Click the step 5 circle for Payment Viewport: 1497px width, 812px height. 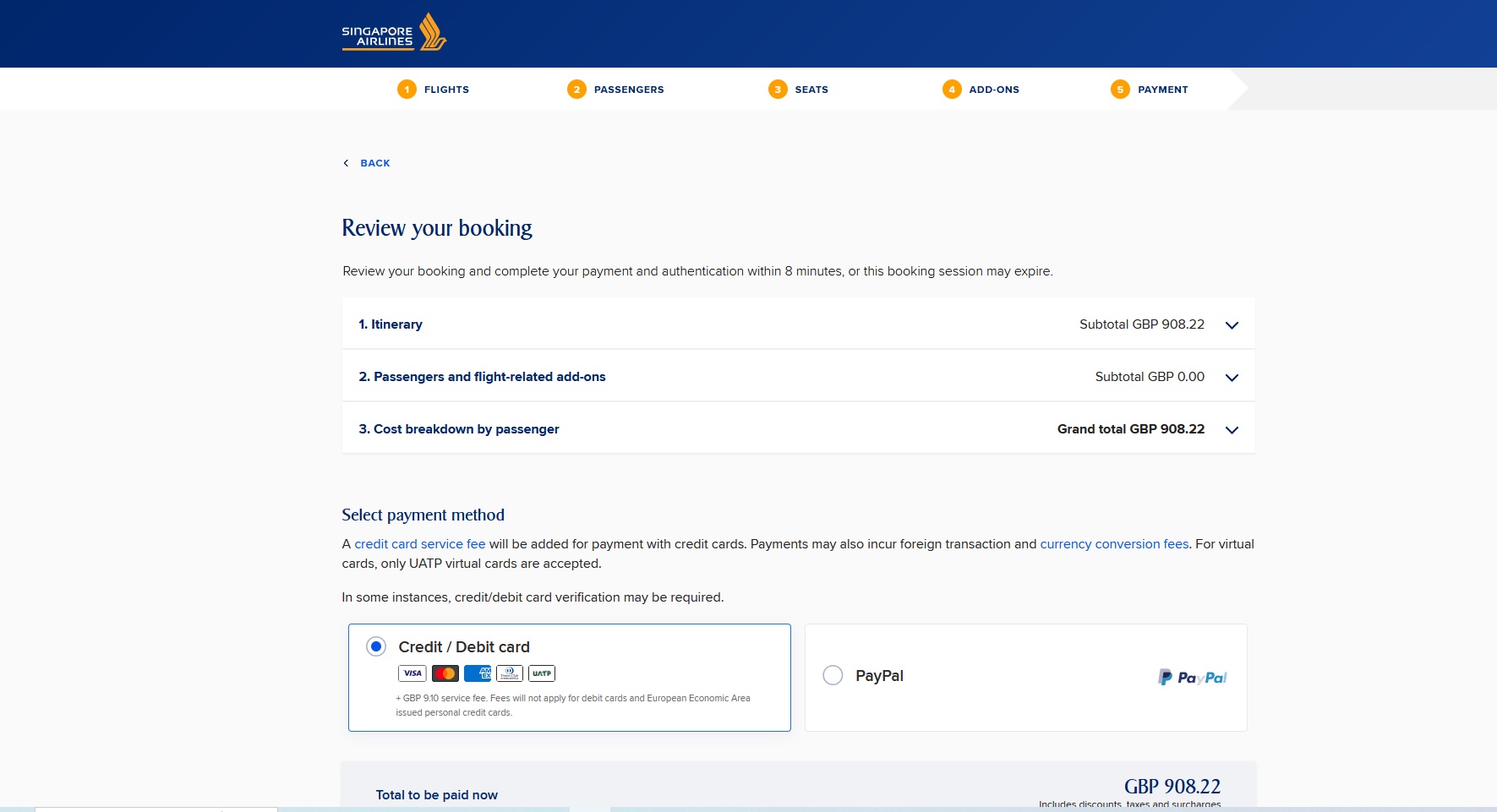pyautogui.click(x=1120, y=90)
